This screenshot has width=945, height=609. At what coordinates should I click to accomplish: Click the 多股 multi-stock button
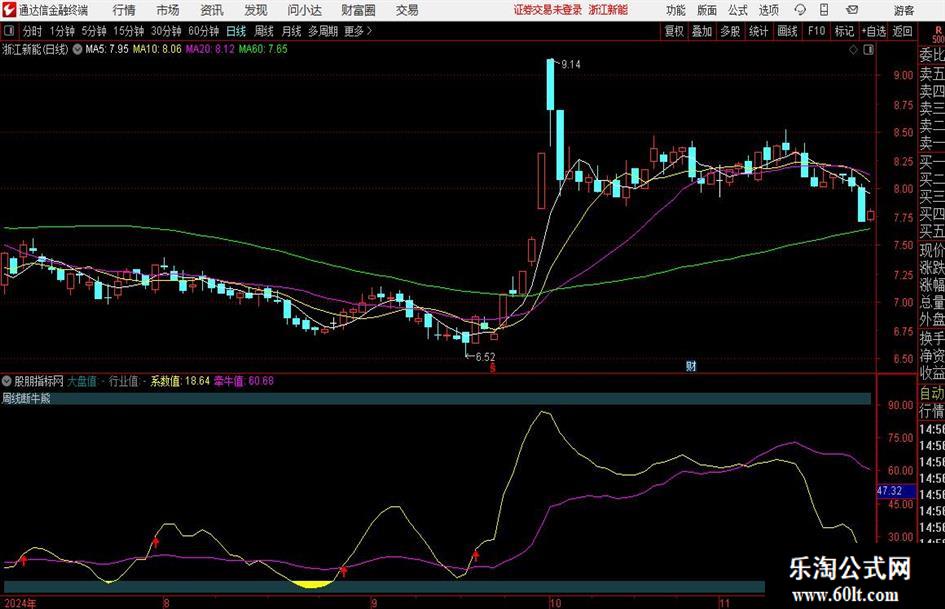(730, 31)
